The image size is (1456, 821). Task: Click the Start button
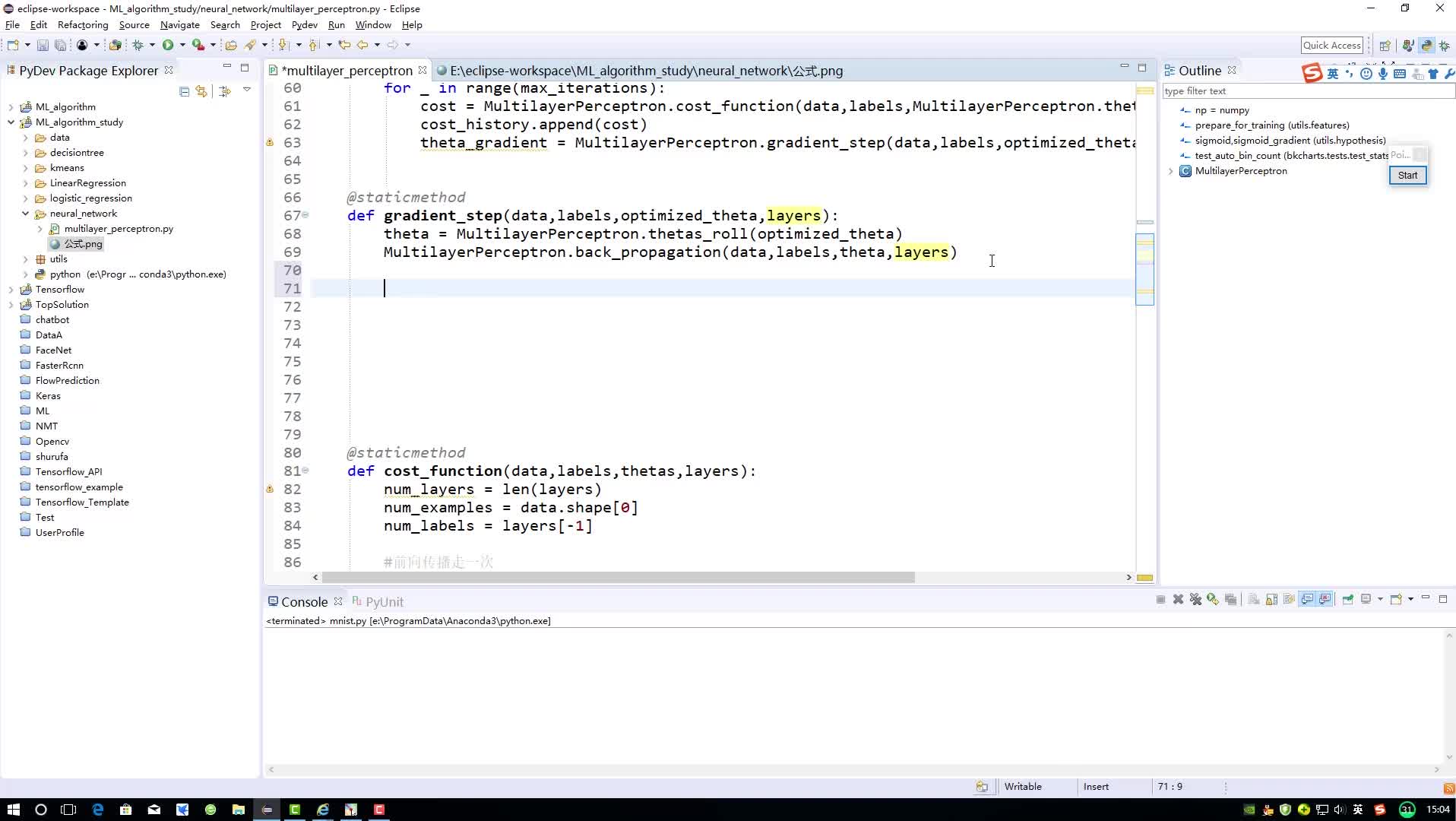click(x=1407, y=176)
